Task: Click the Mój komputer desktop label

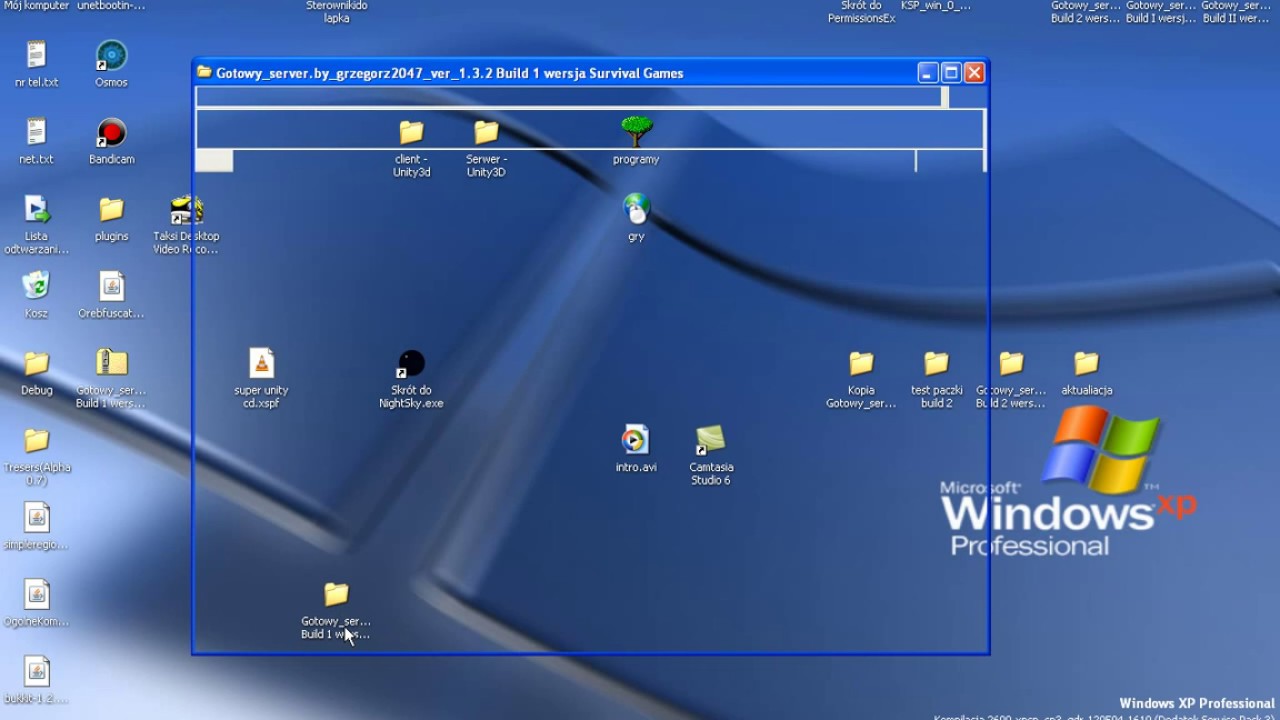Action: pyautogui.click(x=36, y=5)
